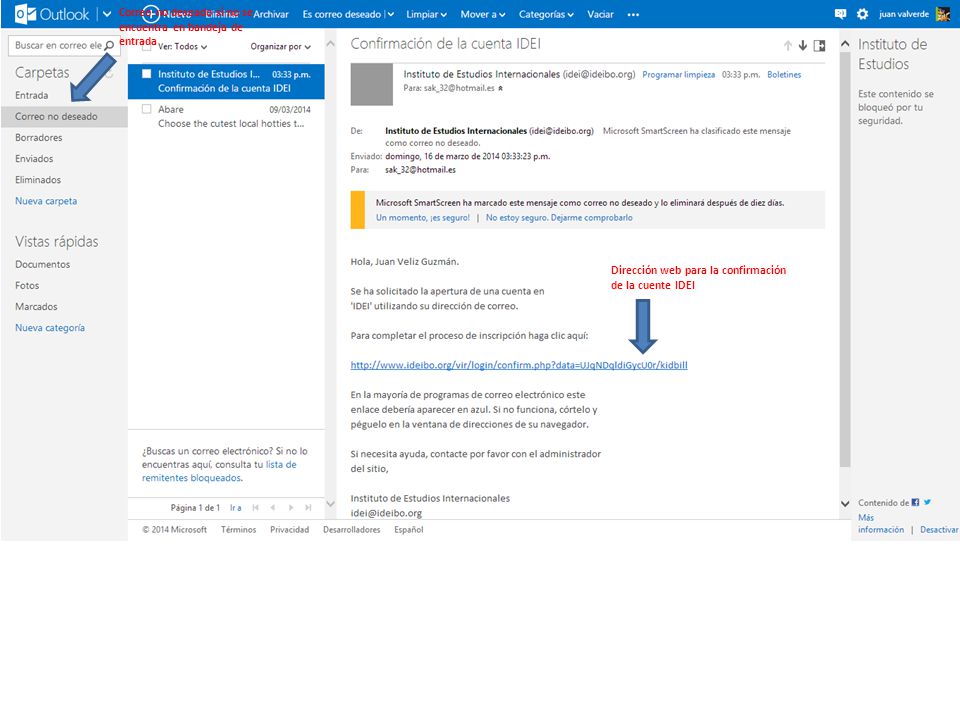
Task: Open the ideibo.org confirmation URL link
Action: point(519,365)
